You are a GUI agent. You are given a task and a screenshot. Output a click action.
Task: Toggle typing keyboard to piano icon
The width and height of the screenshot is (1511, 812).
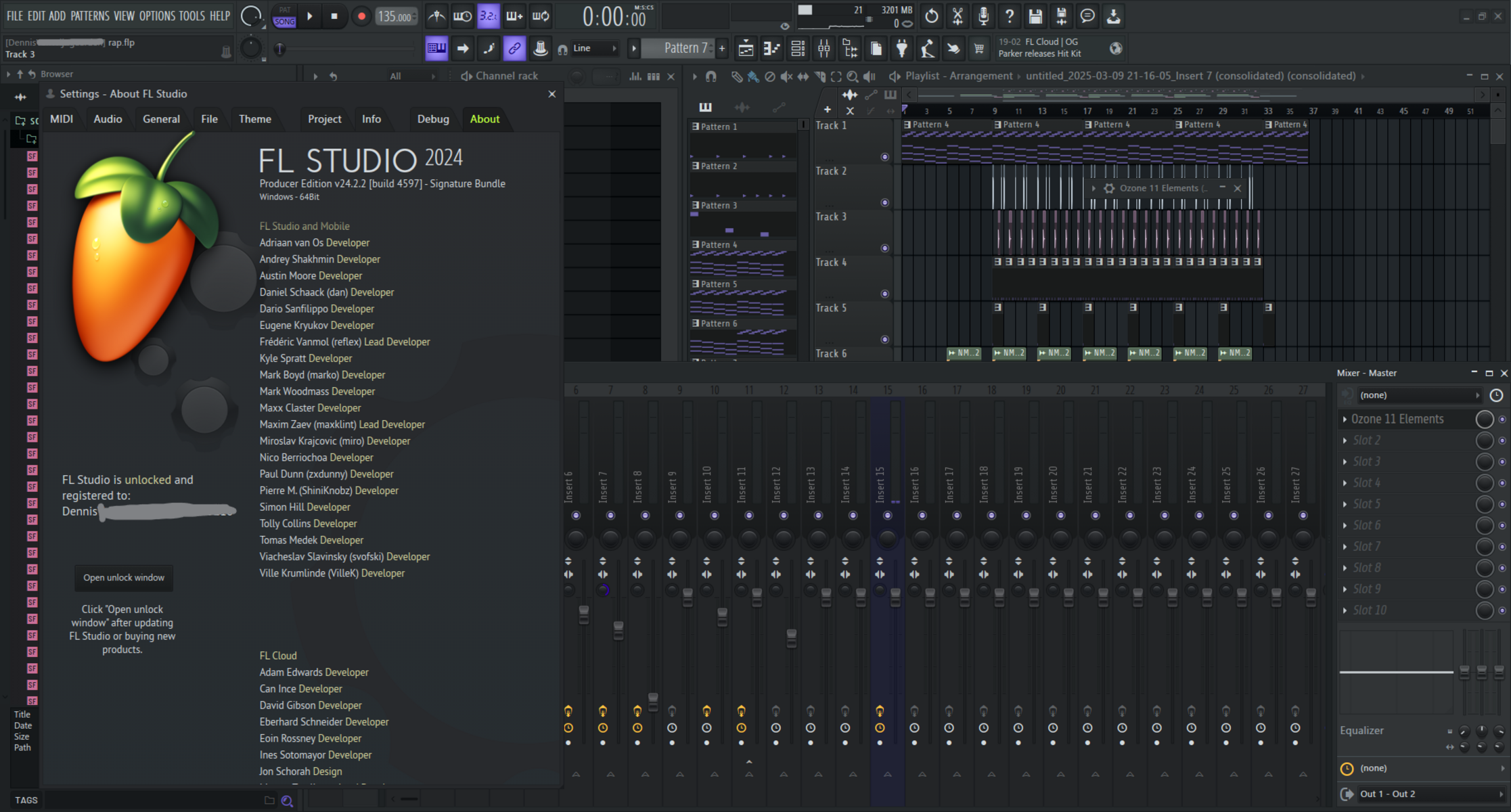pos(436,48)
